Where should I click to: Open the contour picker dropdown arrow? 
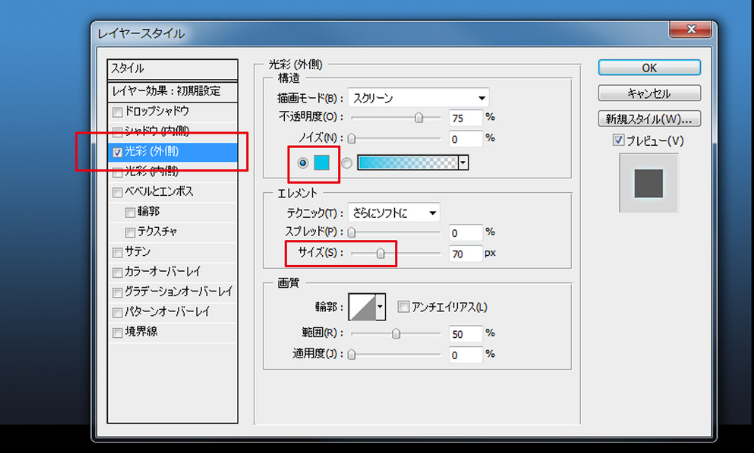381,307
